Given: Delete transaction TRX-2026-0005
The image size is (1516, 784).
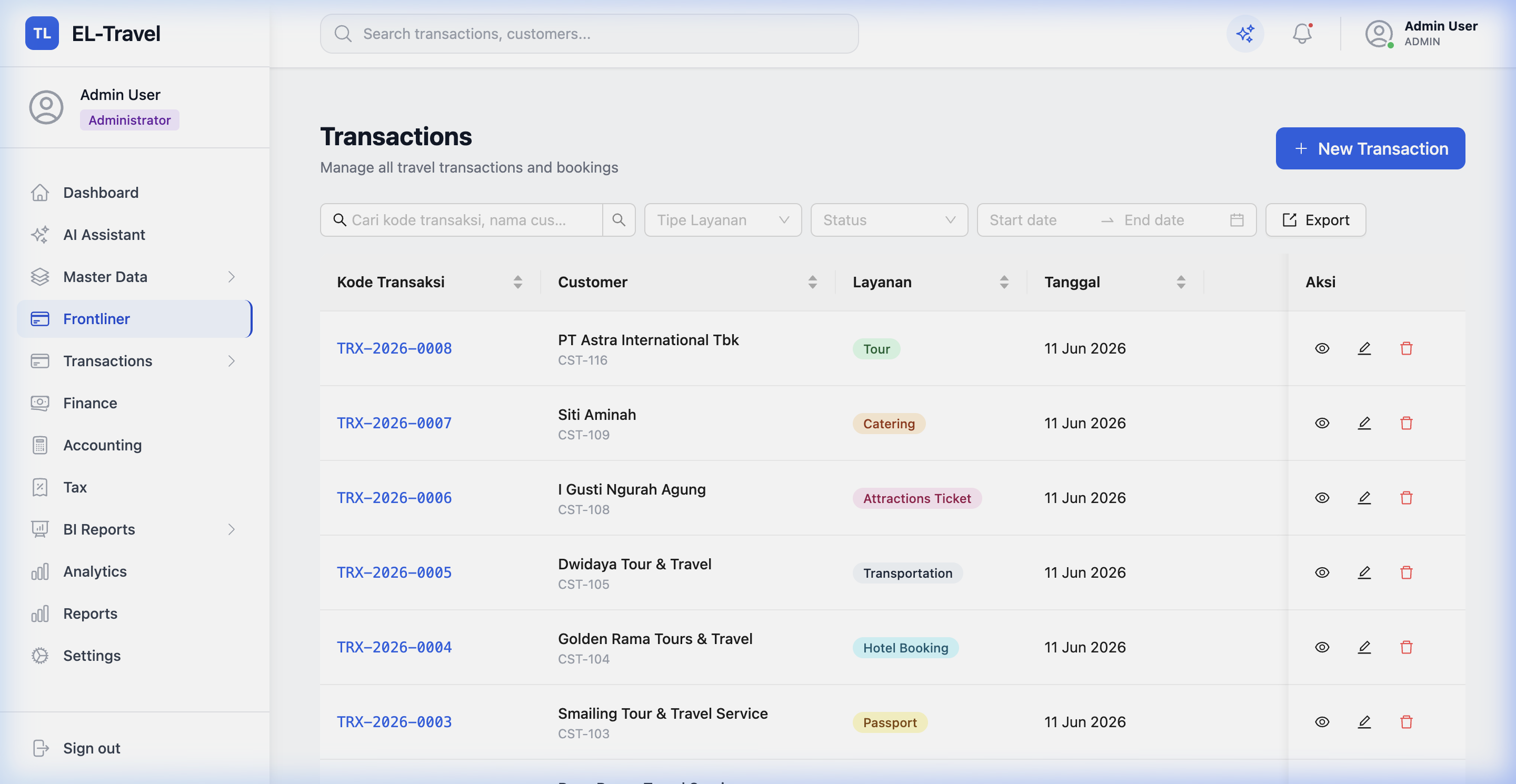Looking at the screenshot, I should click(x=1406, y=572).
